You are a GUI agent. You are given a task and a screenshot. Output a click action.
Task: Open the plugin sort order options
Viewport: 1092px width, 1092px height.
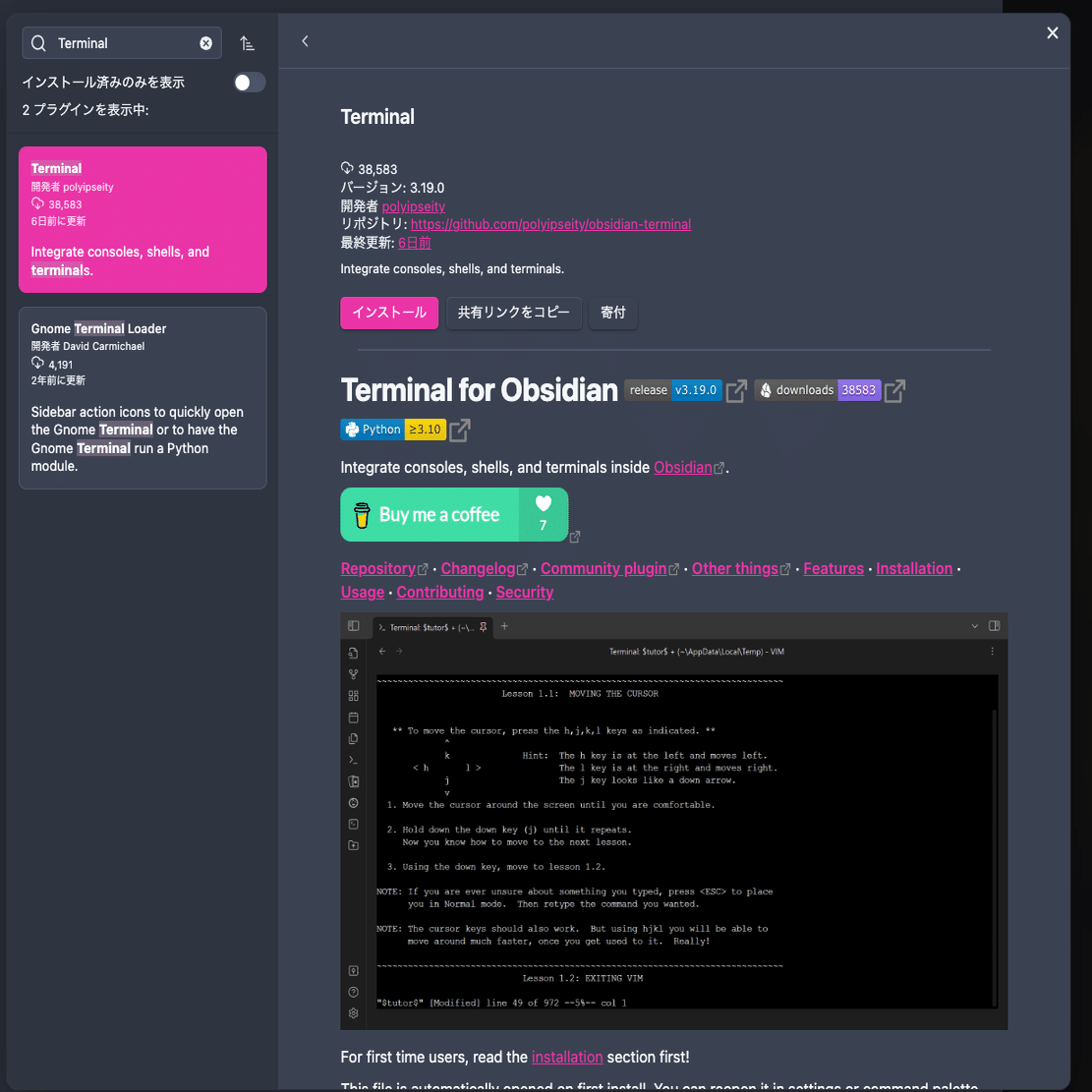point(248,43)
